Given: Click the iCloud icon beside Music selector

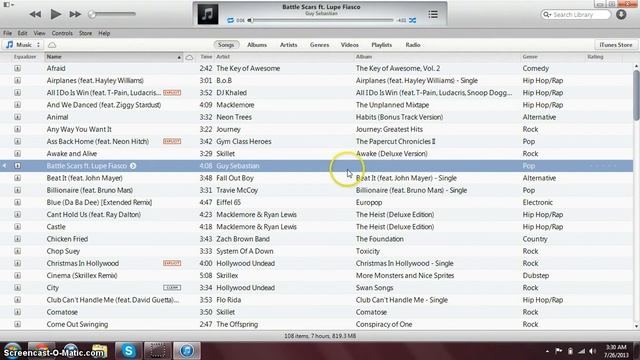Looking at the screenshot, I should [52, 45].
